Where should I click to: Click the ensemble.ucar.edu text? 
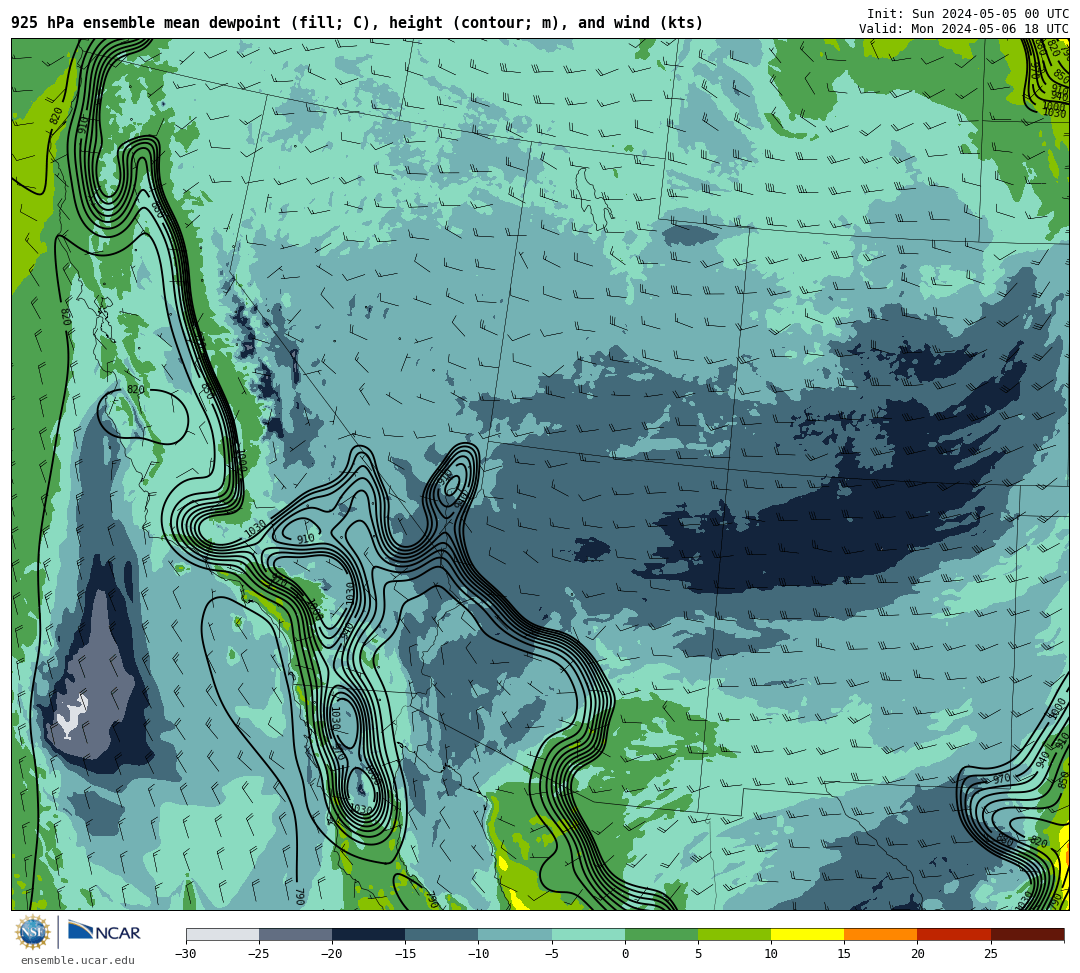coord(78,960)
